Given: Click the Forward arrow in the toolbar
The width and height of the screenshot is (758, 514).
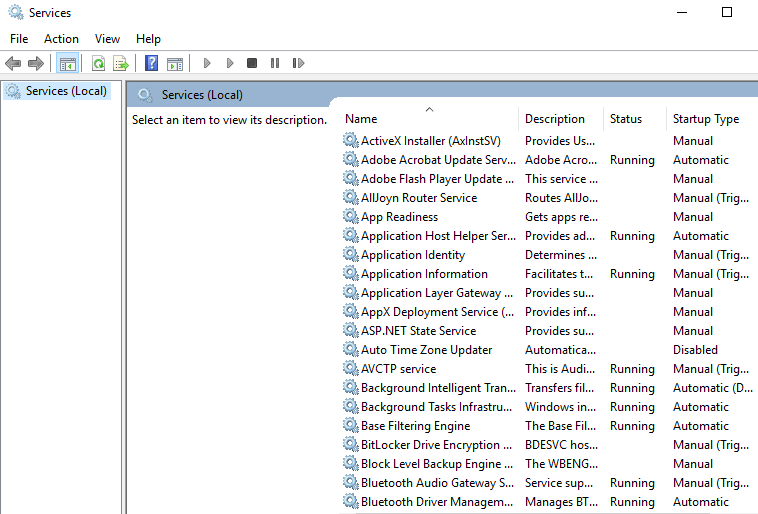Looking at the screenshot, I should pos(36,63).
